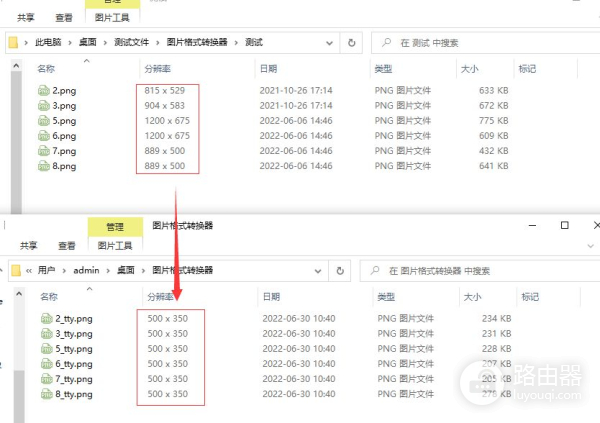Navigate to 用户 in lower breadcrumb

point(46,270)
